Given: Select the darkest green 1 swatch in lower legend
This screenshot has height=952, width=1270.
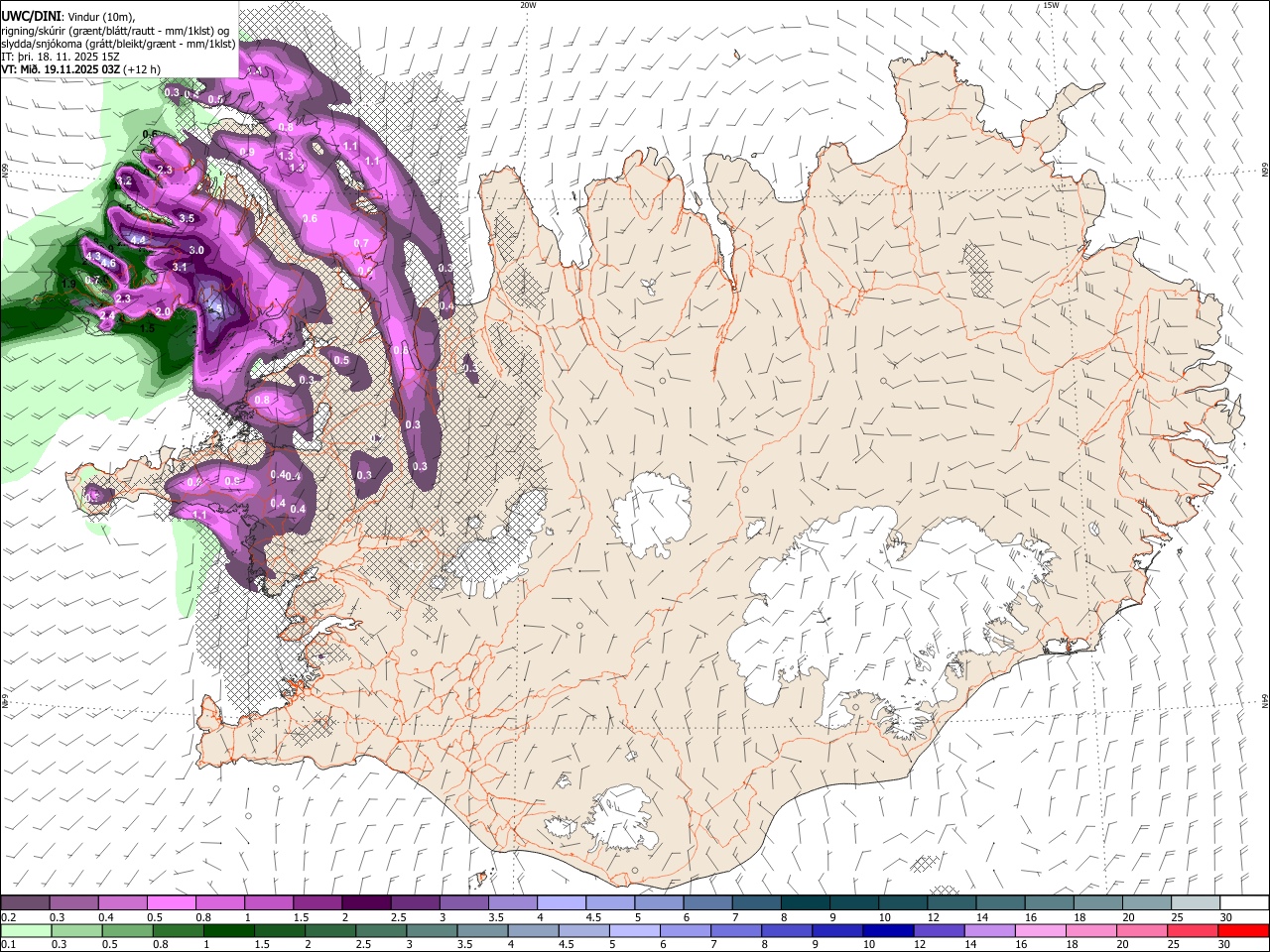Looking at the screenshot, I should click(x=228, y=931).
